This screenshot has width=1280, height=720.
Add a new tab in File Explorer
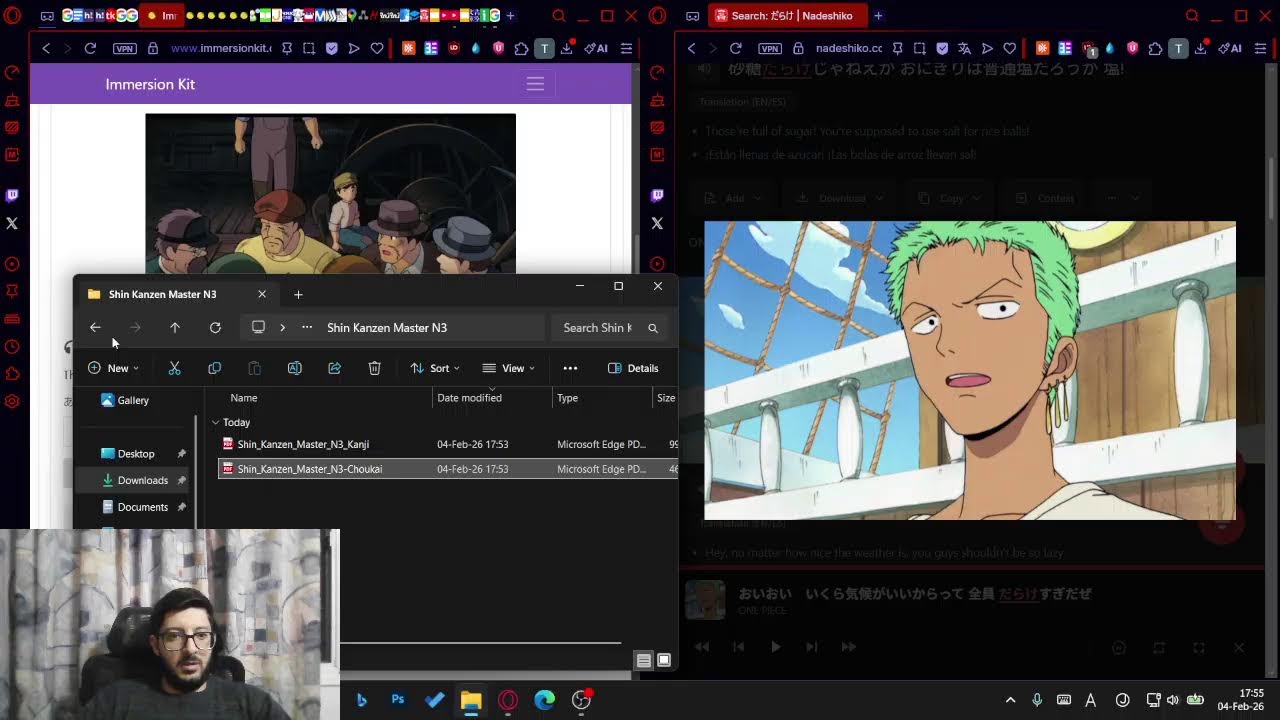[298, 294]
